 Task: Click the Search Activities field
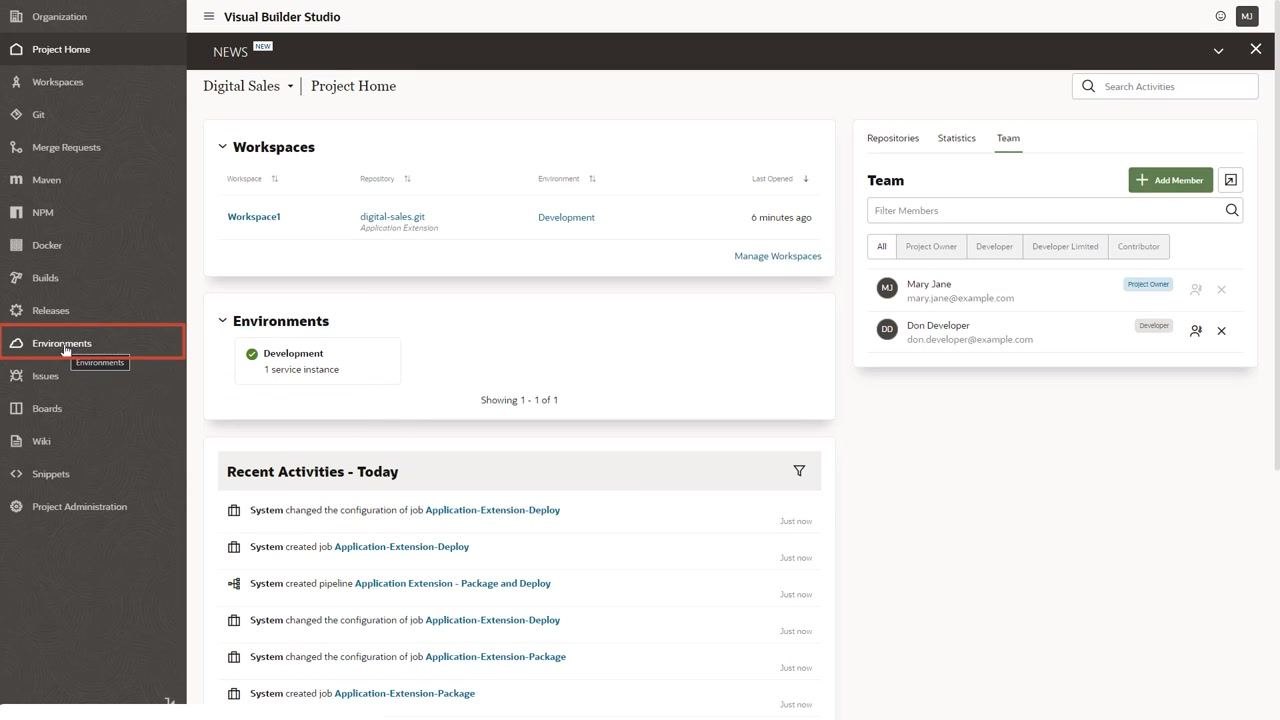(1165, 86)
